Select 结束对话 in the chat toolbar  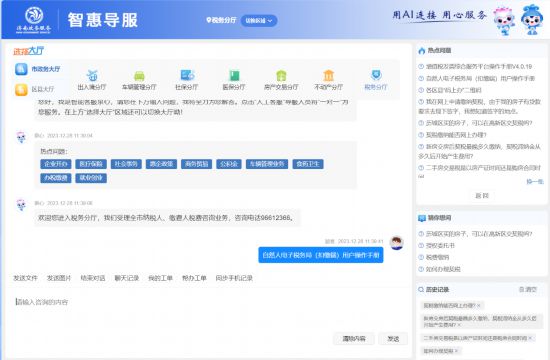[93, 278]
